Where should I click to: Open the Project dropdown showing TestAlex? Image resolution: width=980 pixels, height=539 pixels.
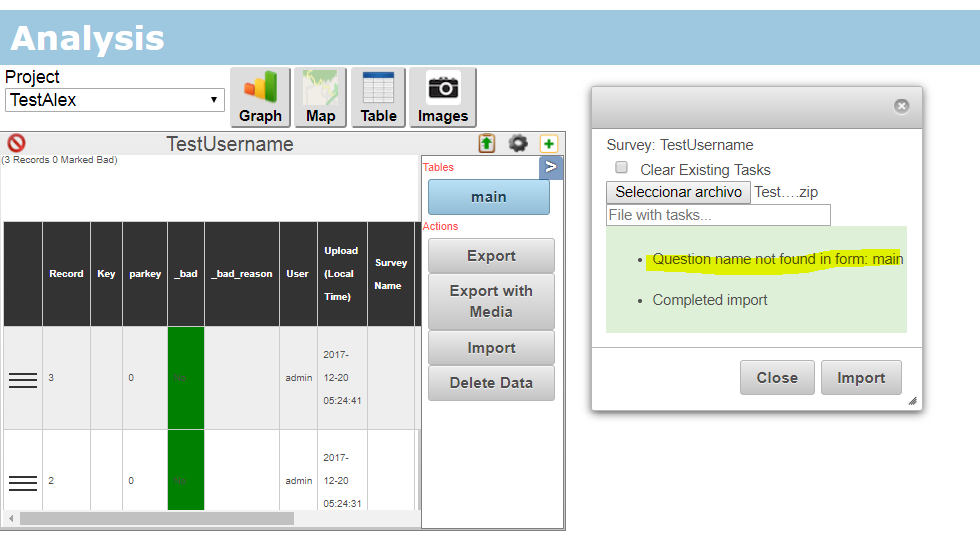tap(115, 100)
